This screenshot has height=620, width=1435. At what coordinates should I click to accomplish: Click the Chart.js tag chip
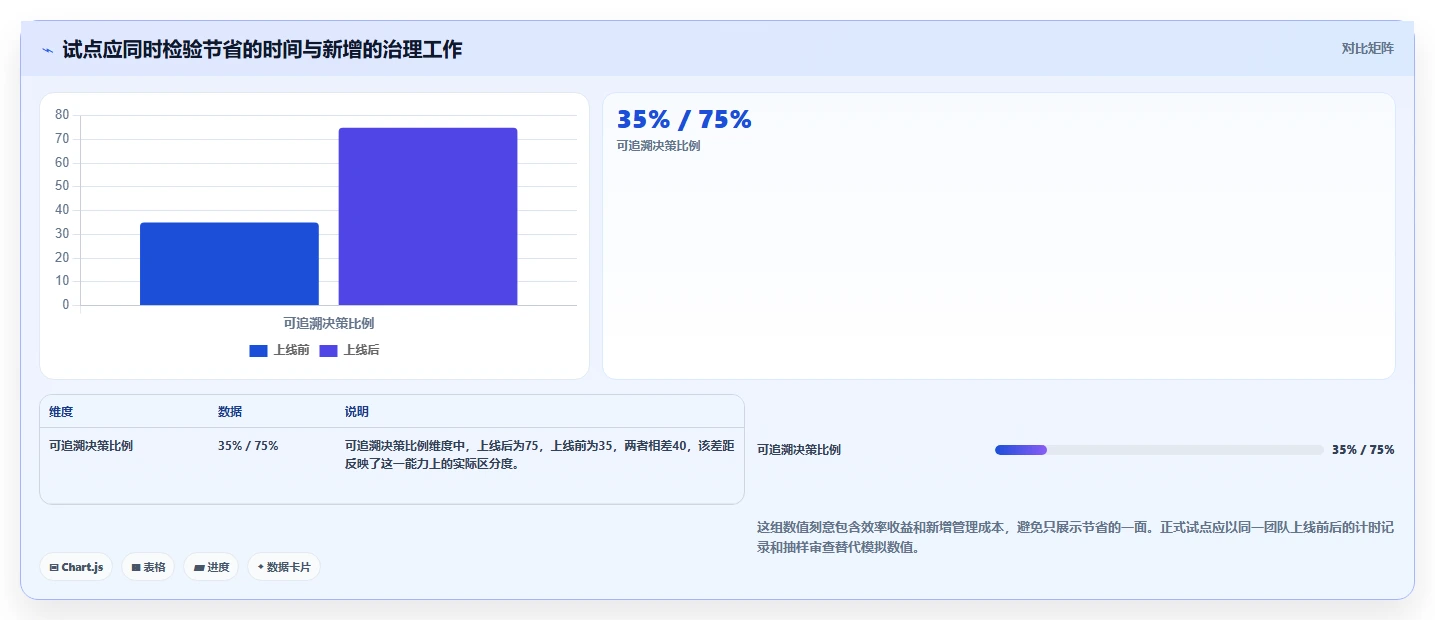pos(77,567)
